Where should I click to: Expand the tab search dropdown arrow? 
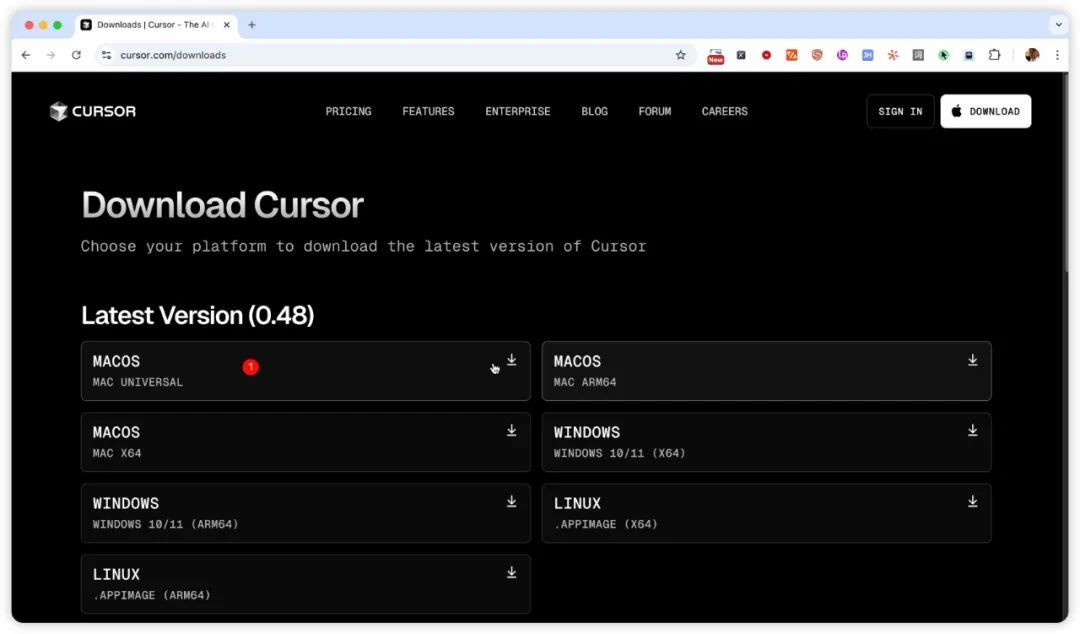1059,25
